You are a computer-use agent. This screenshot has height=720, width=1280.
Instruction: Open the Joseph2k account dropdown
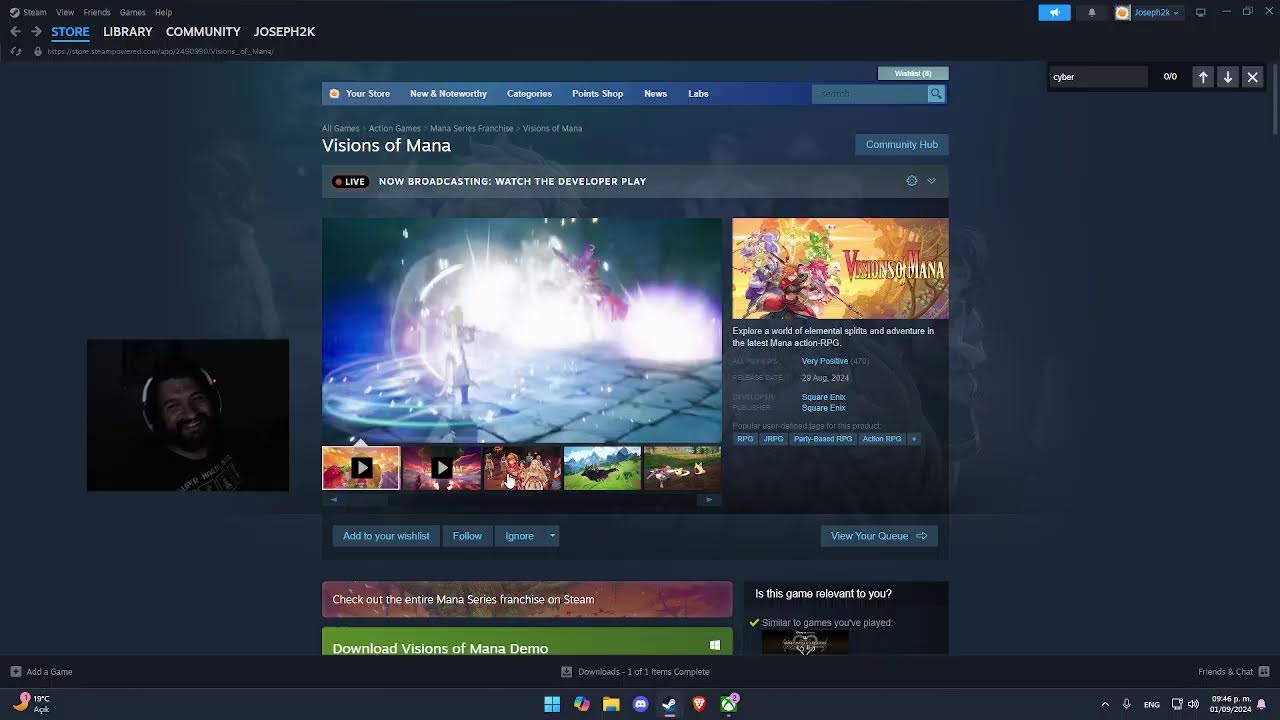pos(1147,12)
